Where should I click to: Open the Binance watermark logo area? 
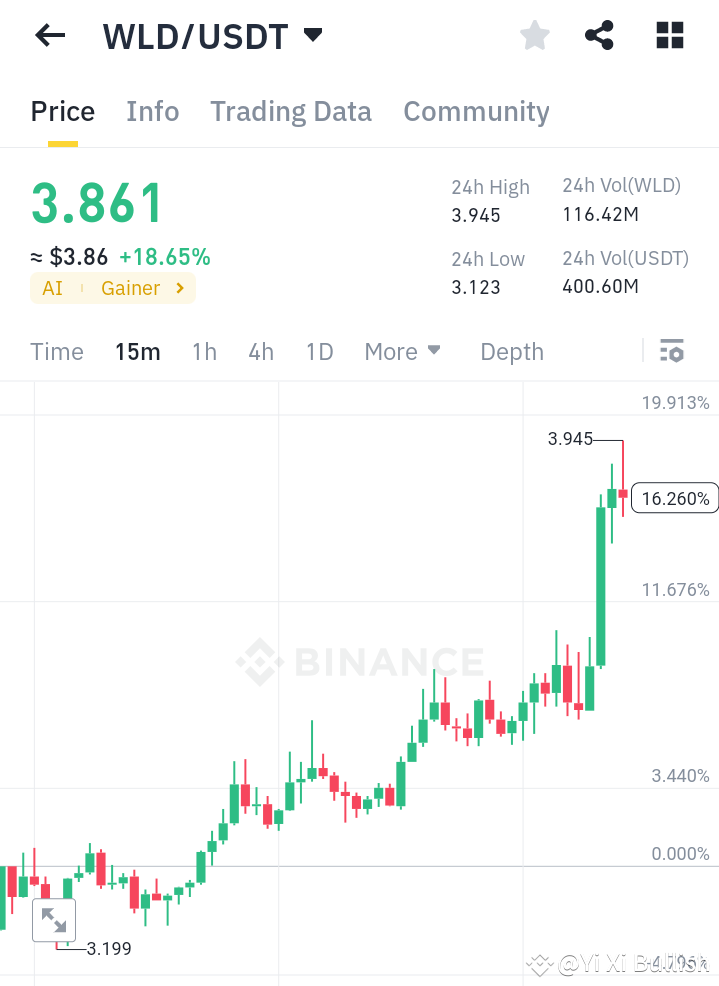361,662
